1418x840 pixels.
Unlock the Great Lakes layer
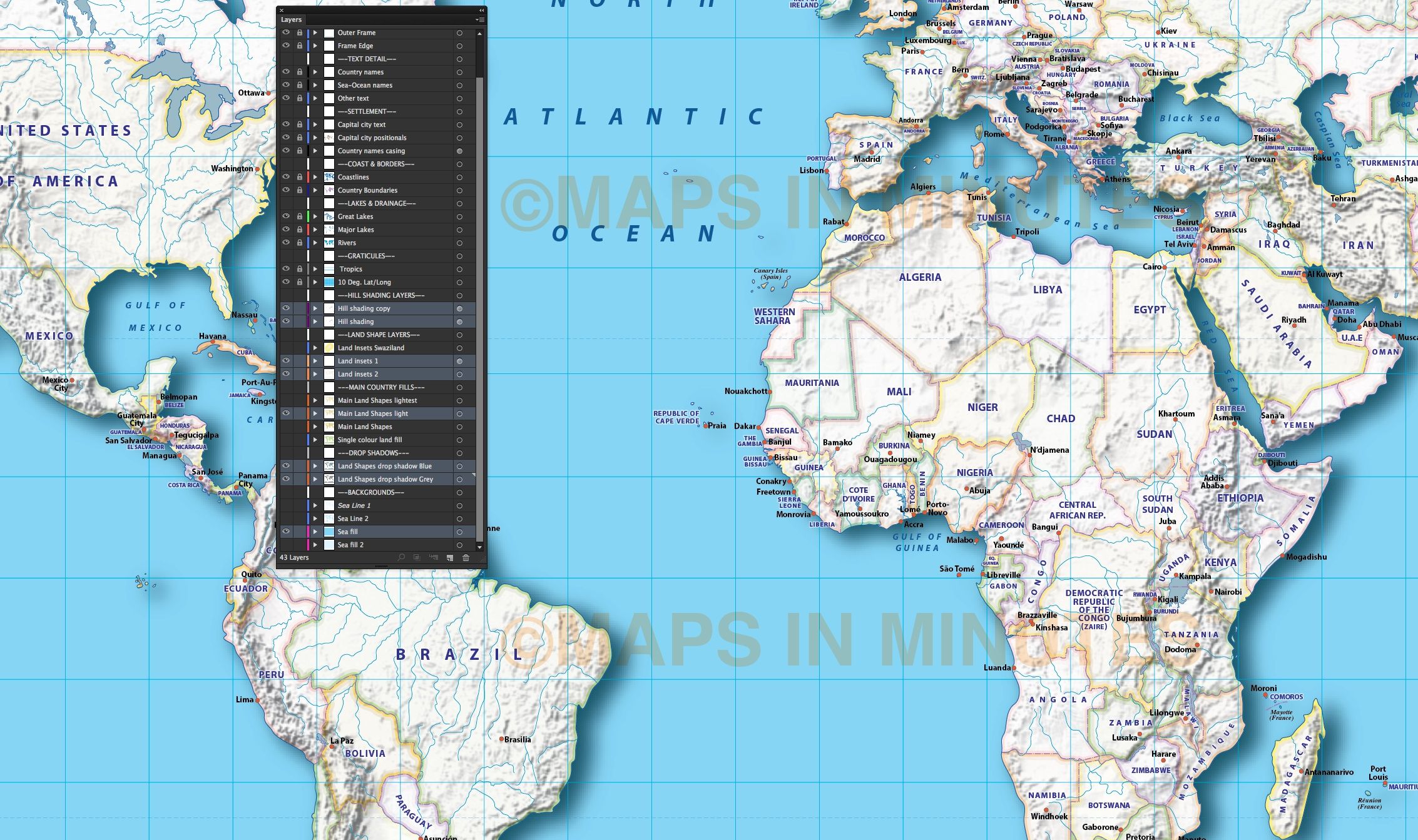pos(299,216)
